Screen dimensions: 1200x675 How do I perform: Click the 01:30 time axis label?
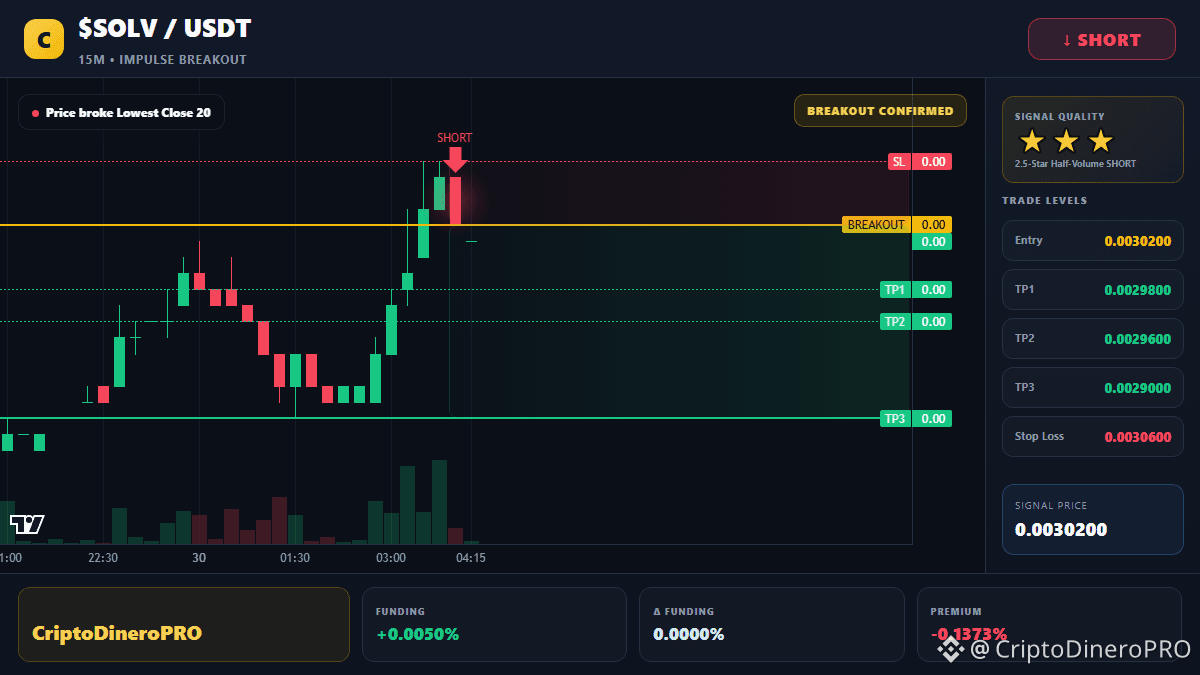point(295,558)
